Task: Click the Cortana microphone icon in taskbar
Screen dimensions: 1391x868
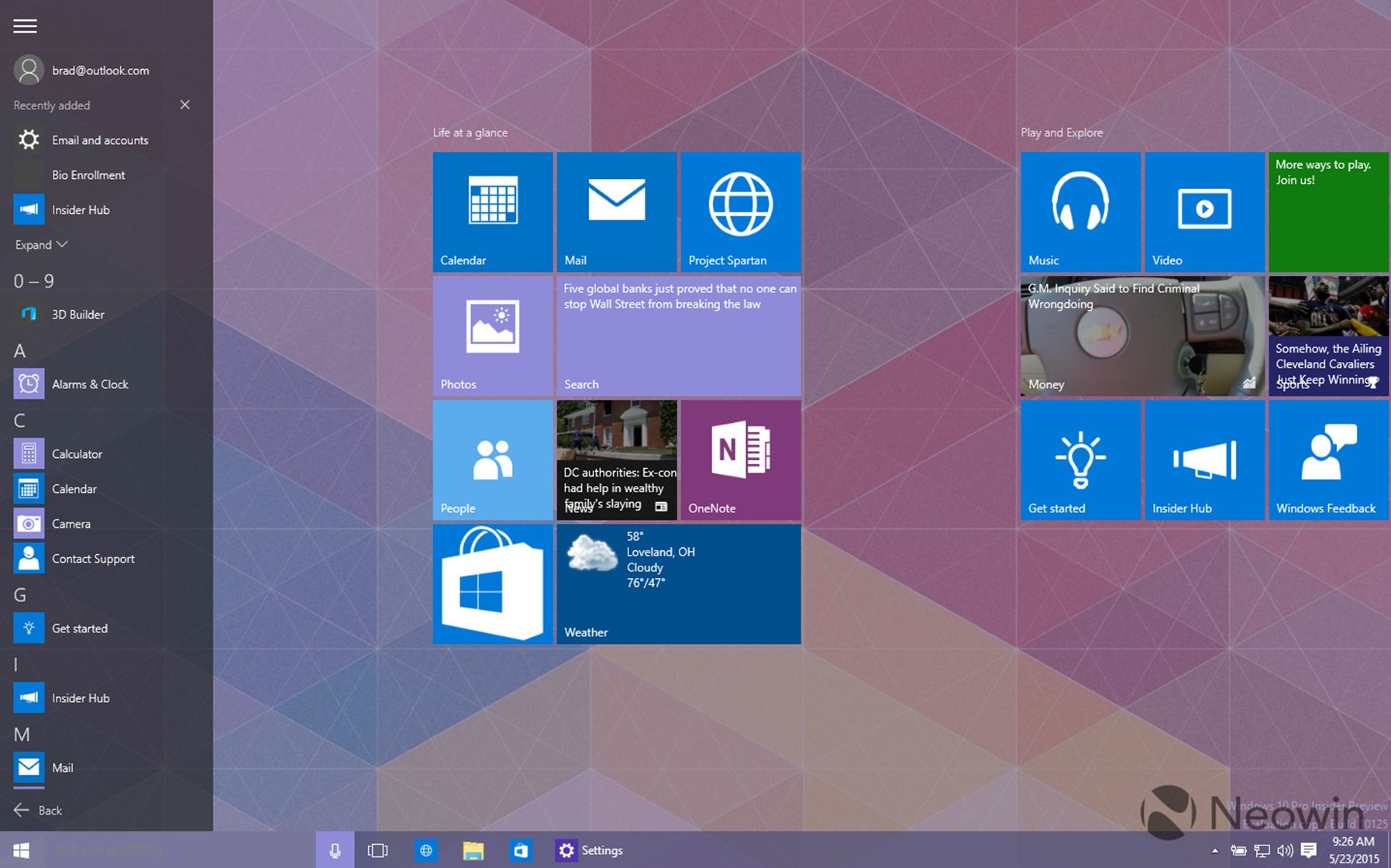Action: coord(335,850)
